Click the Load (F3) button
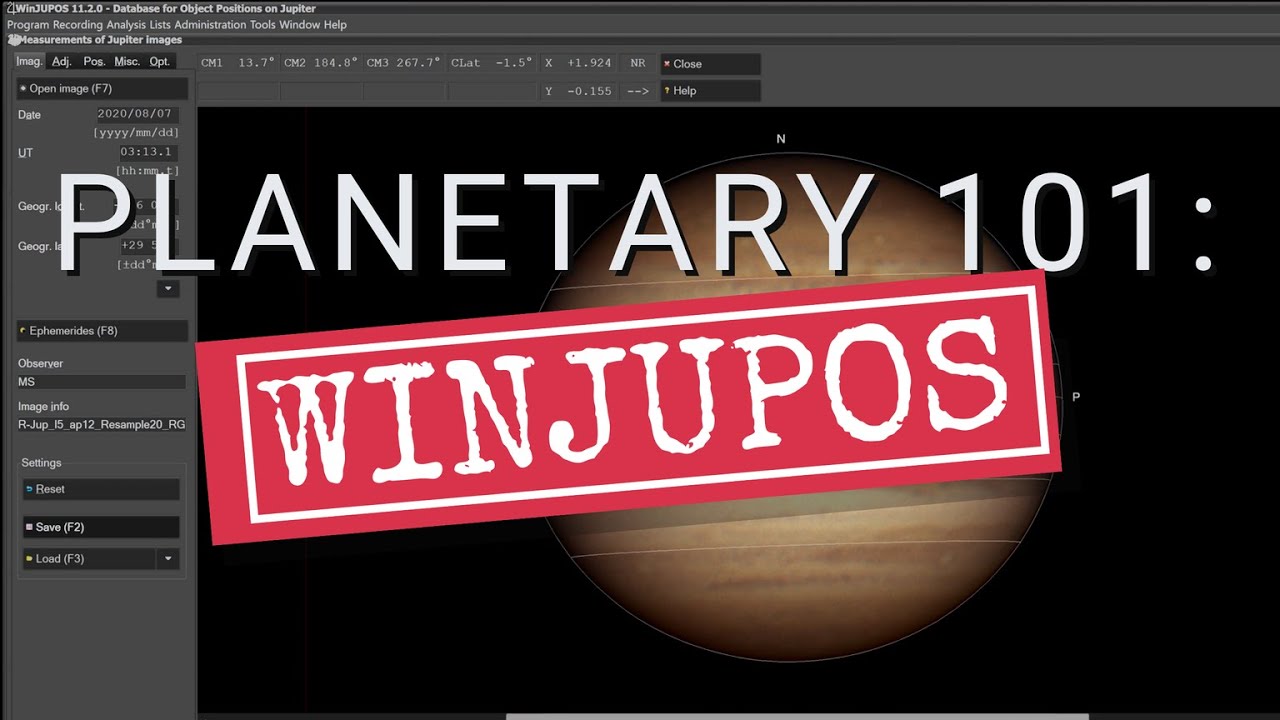Screen dimensions: 1280x720 (89, 559)
